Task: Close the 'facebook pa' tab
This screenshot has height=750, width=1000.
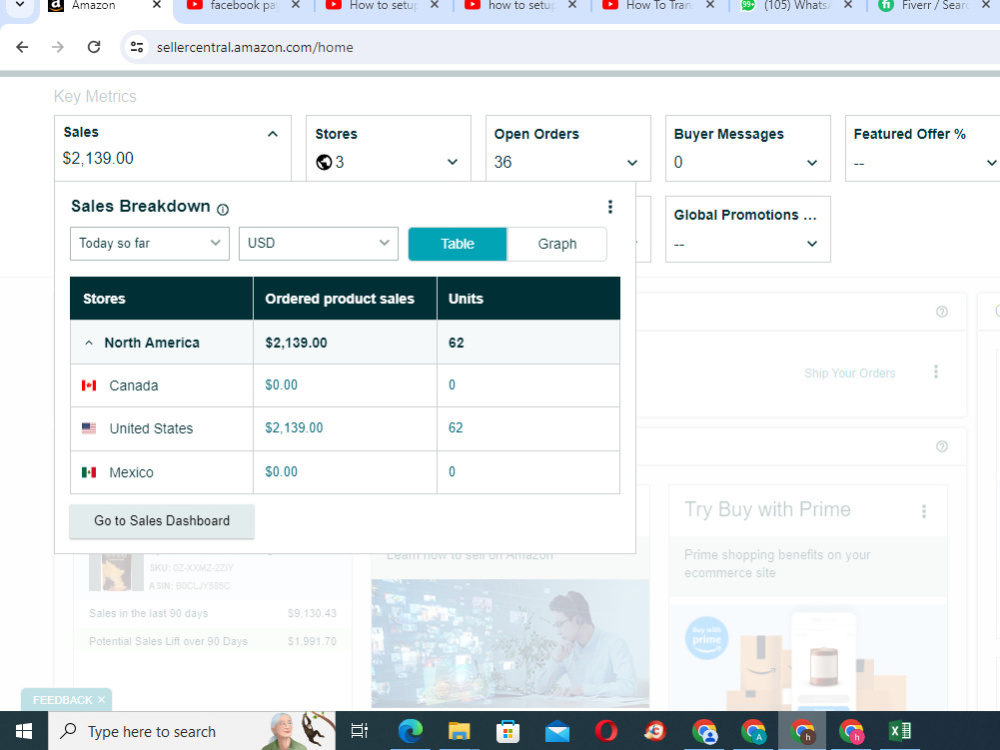Action: pyautogui.click(x=295, y=5)
